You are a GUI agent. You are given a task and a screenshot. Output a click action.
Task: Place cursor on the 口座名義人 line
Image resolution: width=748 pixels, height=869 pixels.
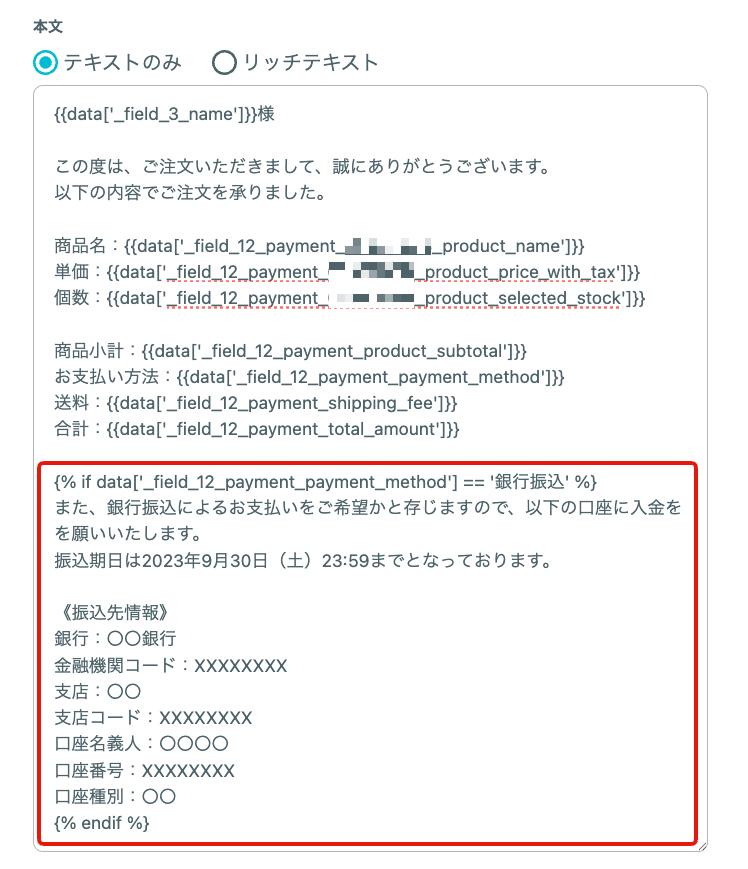(x=141, y=744)
